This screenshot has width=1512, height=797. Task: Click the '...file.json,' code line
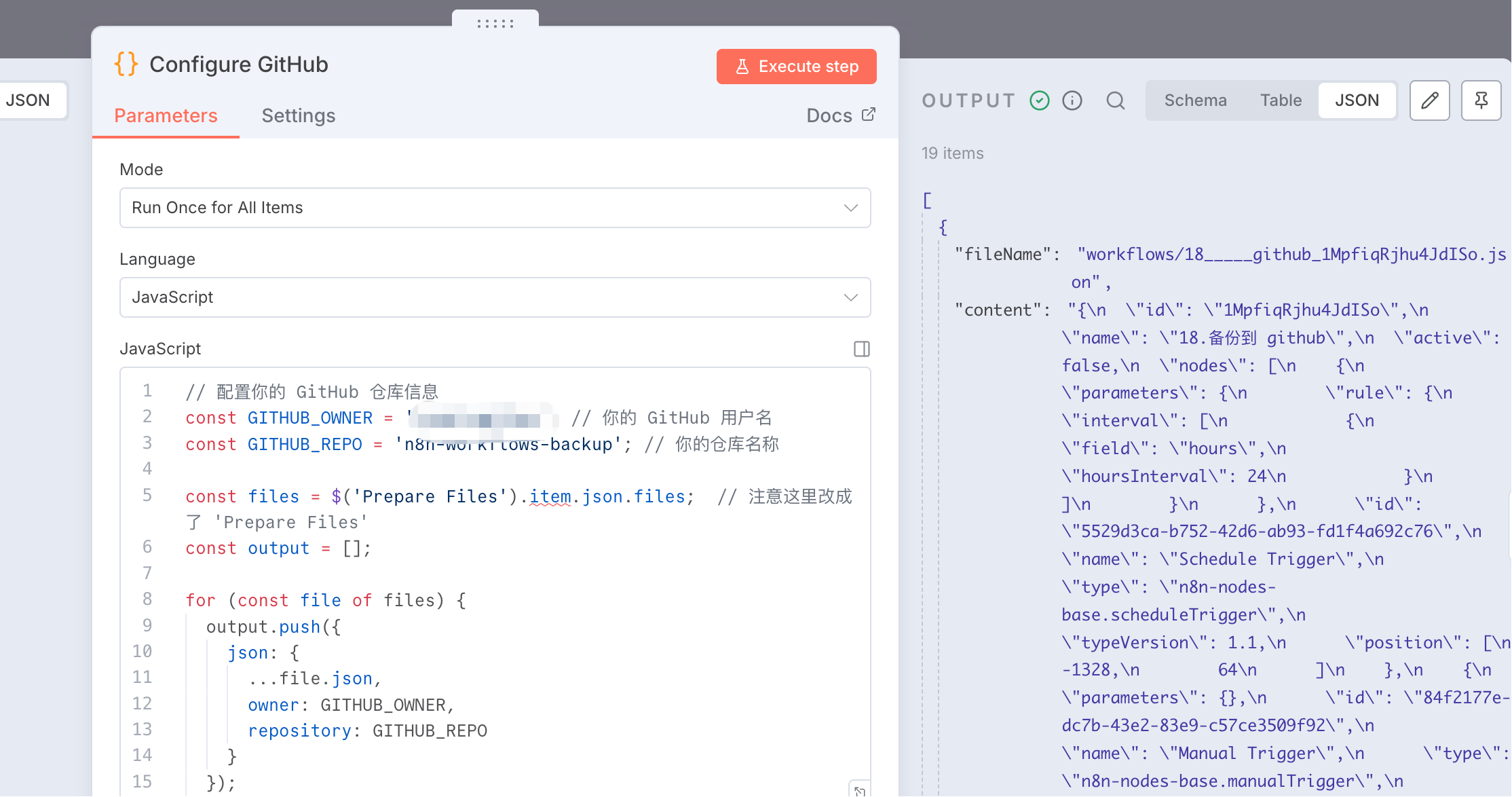[x=315, y=678]
